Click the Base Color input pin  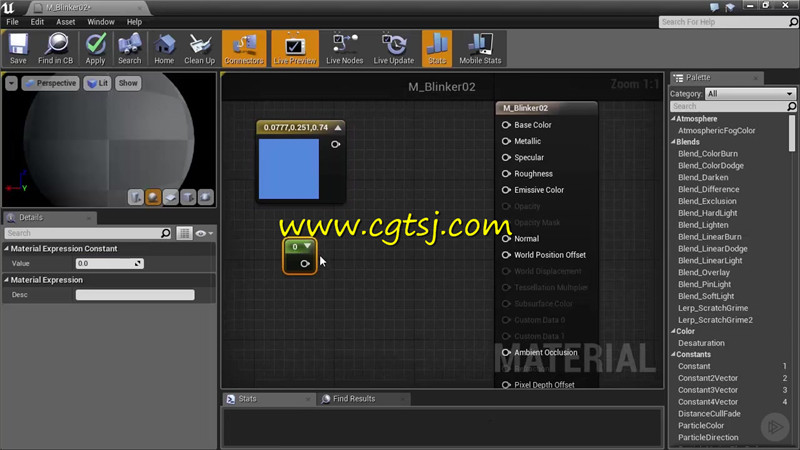point(506,125)
